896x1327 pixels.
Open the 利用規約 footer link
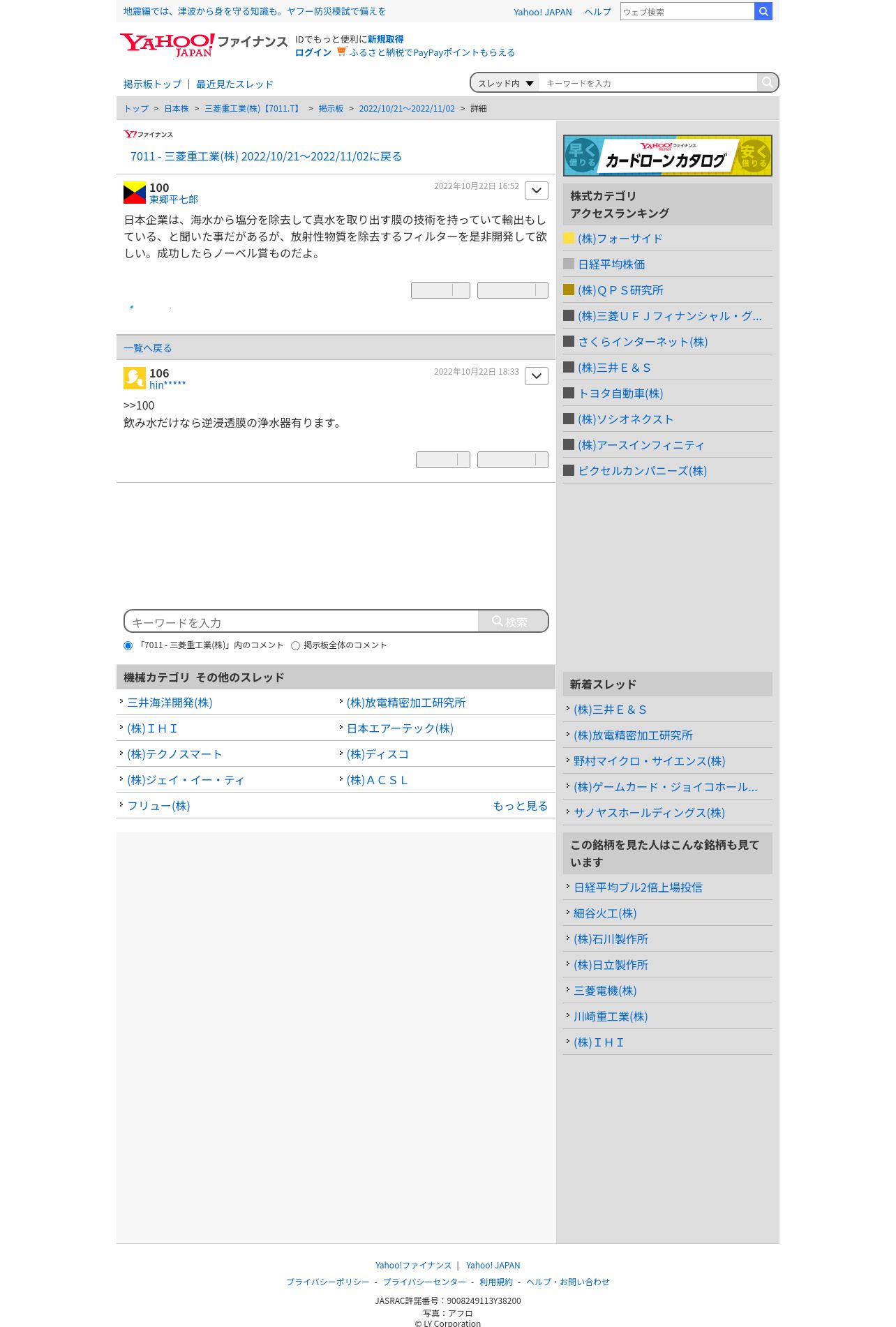tap(496, 1282)
